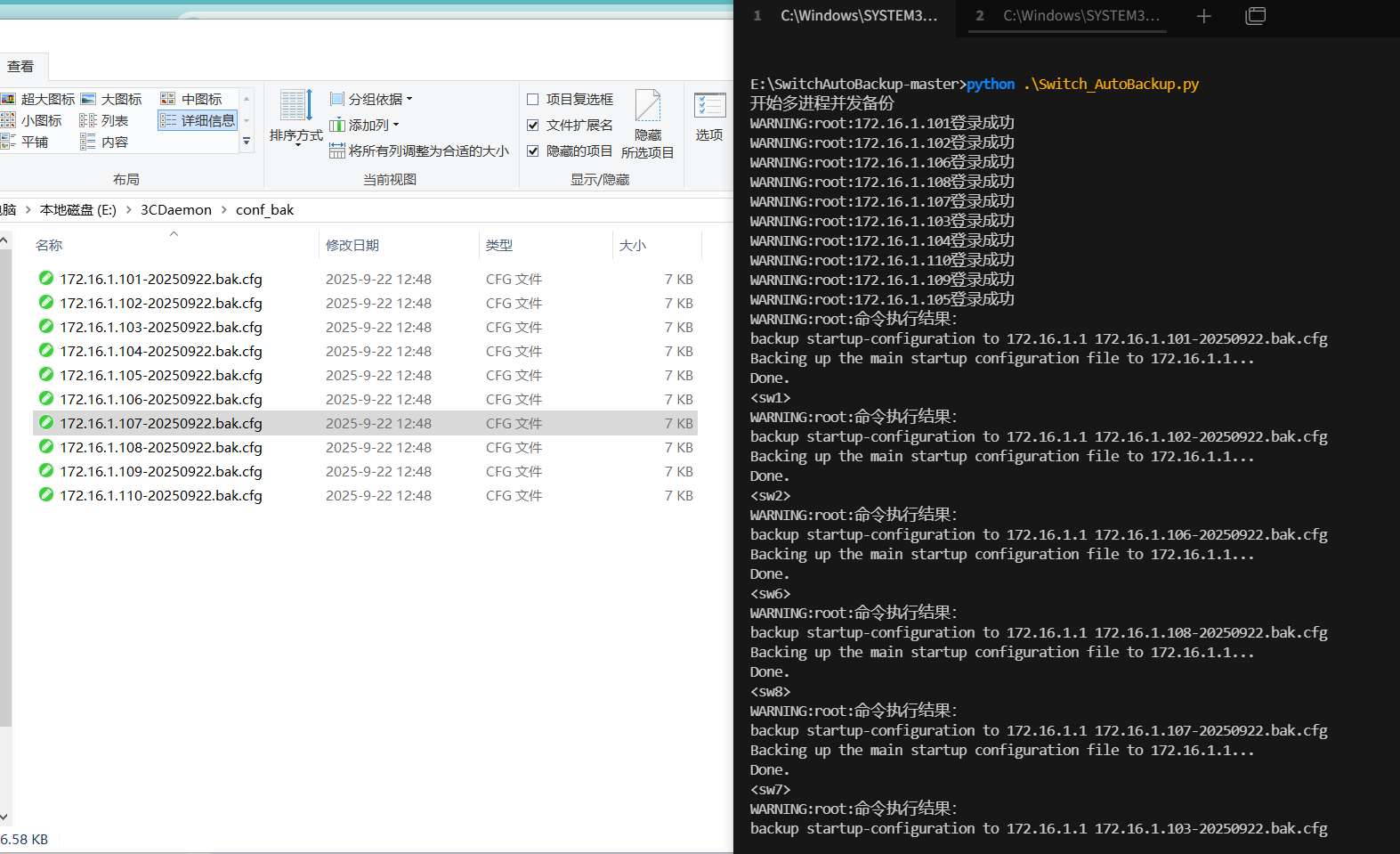The image size is (1400, 854).
Task: Click Hide selected items button
Action: [x=648, y=124]
